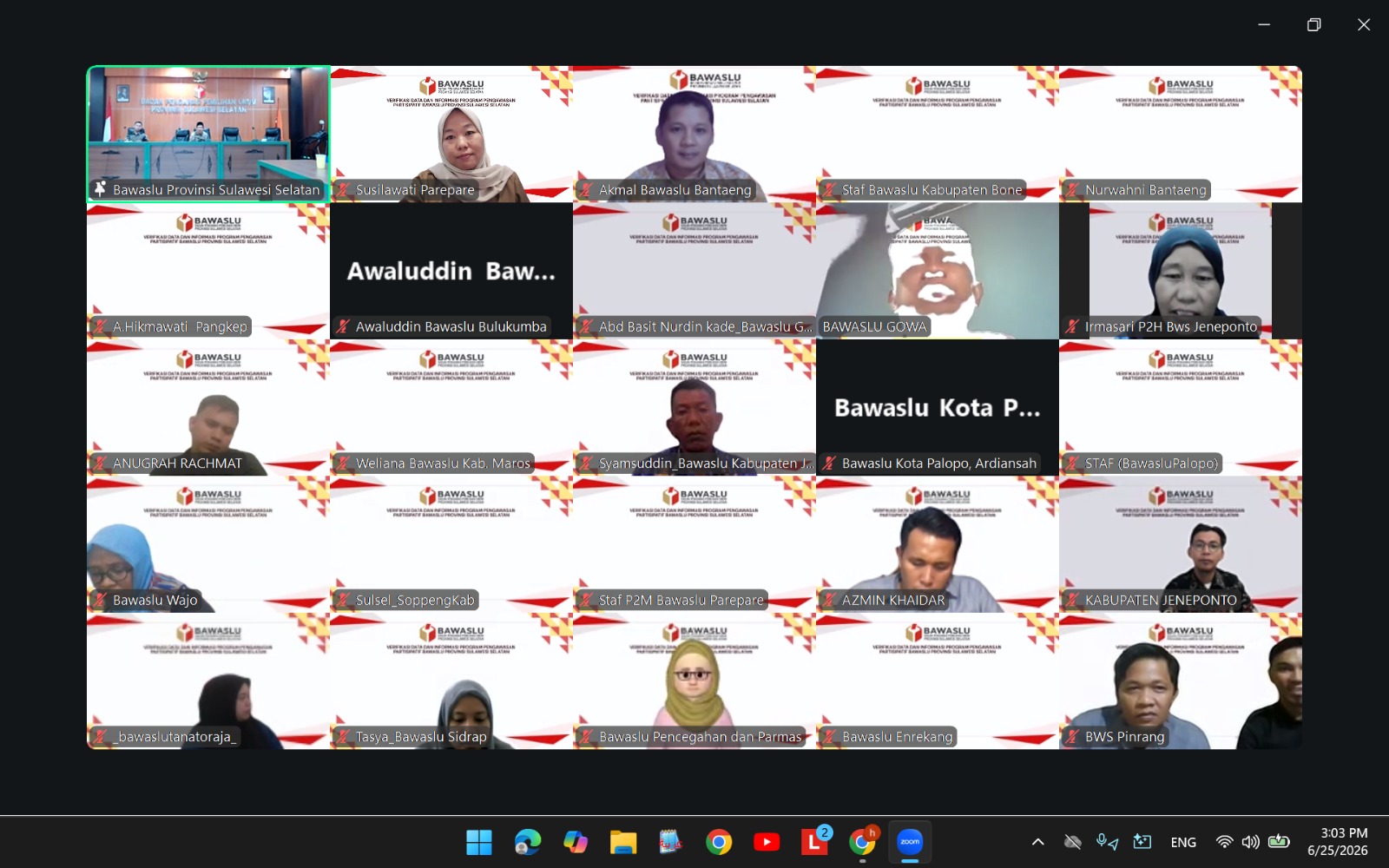Open the red L app with badge
This screenshot has width=1389, height=868.
814,841
